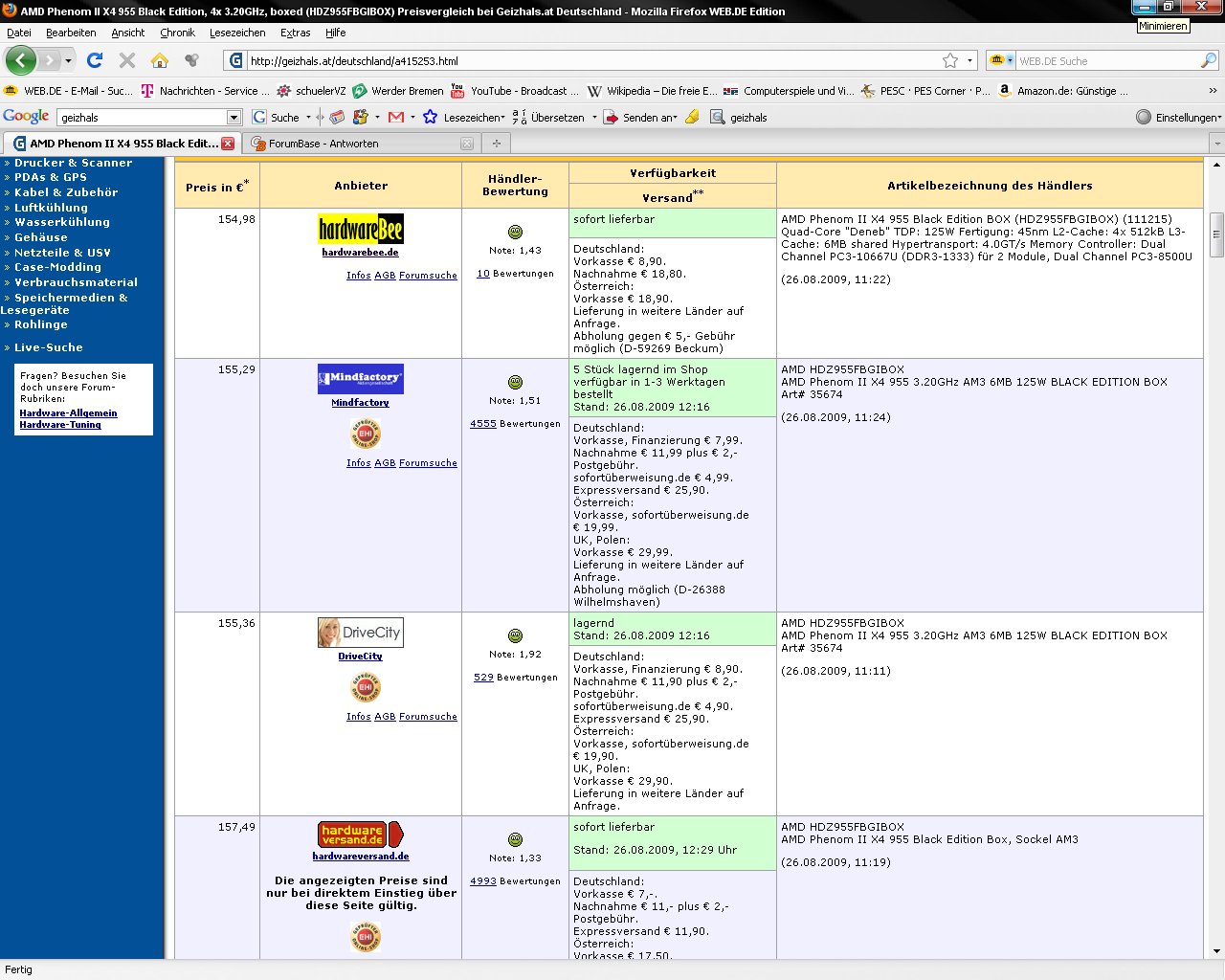Viewport: 1225px width, 980px height.
Task: Open the history dropdown next to forward arrow
Action: 68,60
